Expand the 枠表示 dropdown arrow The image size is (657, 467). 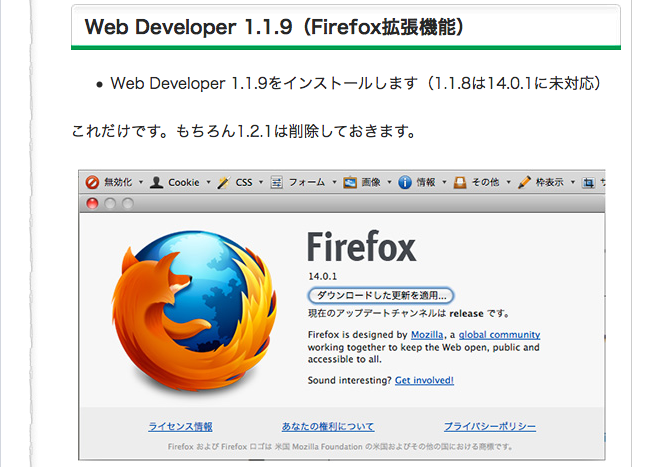click(573, 182)
